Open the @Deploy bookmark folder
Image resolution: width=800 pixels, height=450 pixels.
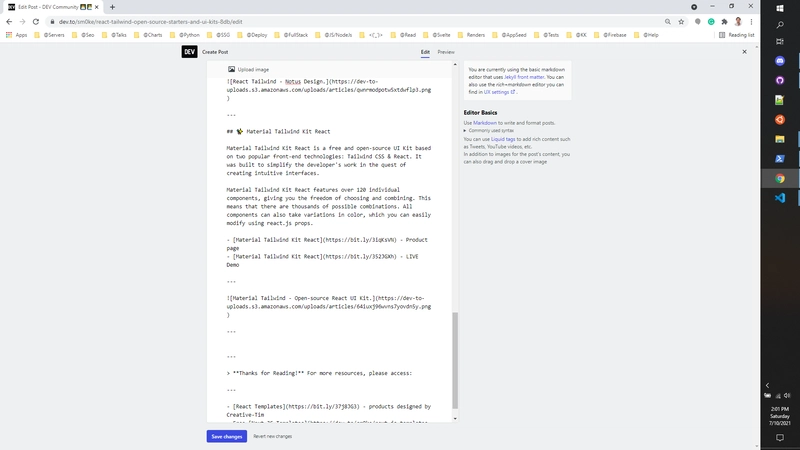point(252,35)
